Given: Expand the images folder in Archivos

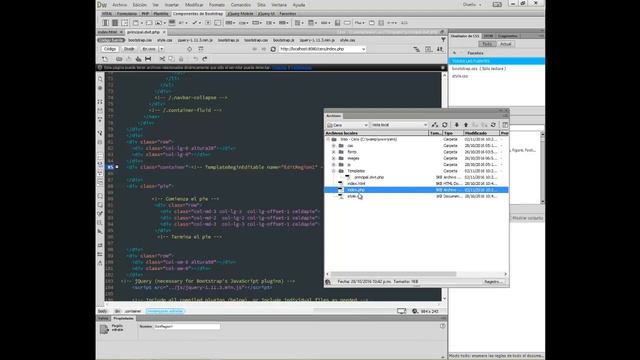Looking at the screenshot, I should [333, 158].
